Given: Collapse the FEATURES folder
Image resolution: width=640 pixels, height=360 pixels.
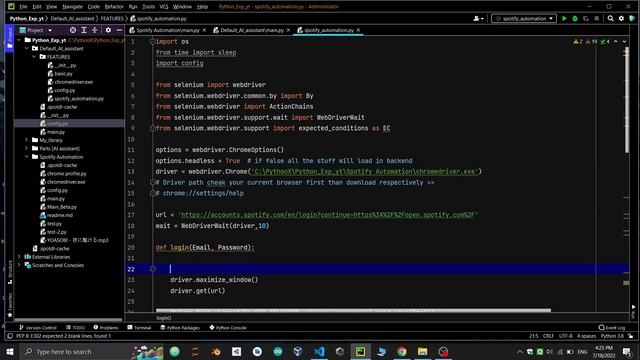Looking at the screenshot, I should click(34, 57).
